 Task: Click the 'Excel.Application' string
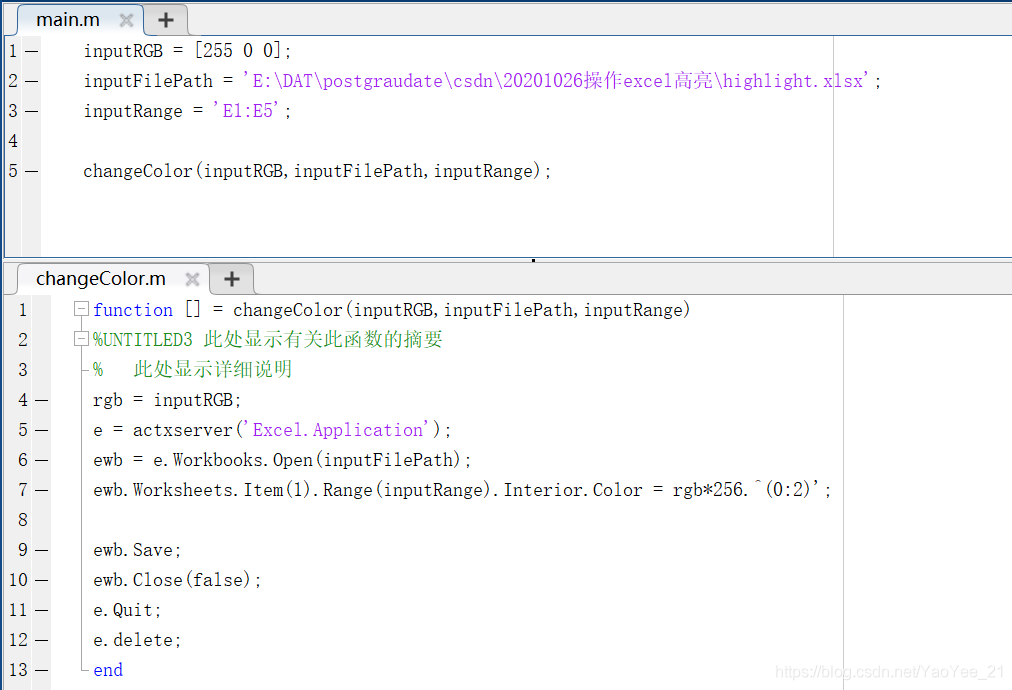tap(336, 430)
